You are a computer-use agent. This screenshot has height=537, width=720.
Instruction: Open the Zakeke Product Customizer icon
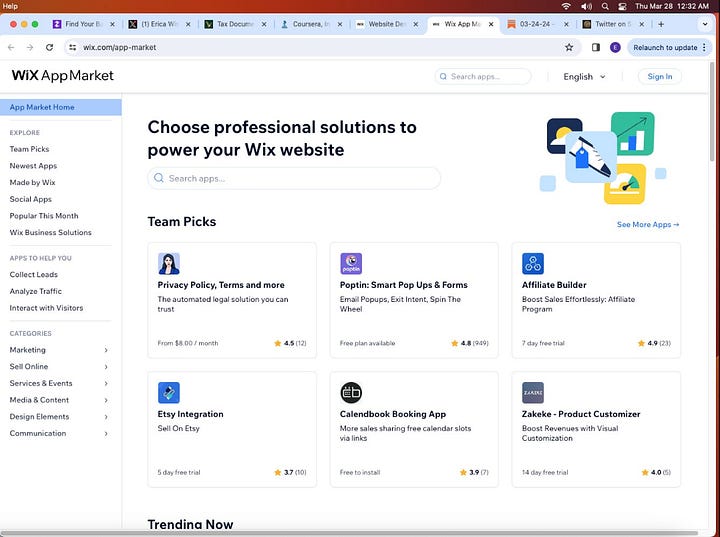coord(533,393)
